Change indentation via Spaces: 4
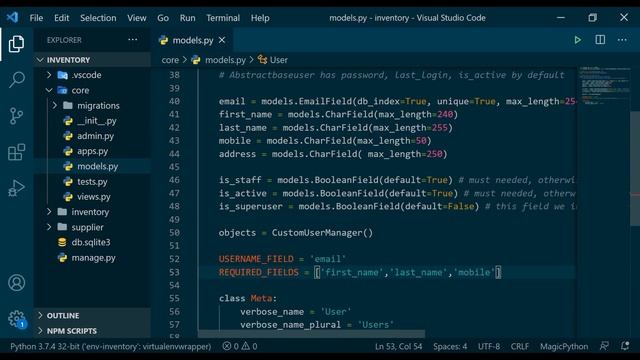The image size is (640, 360). [450, 346]
